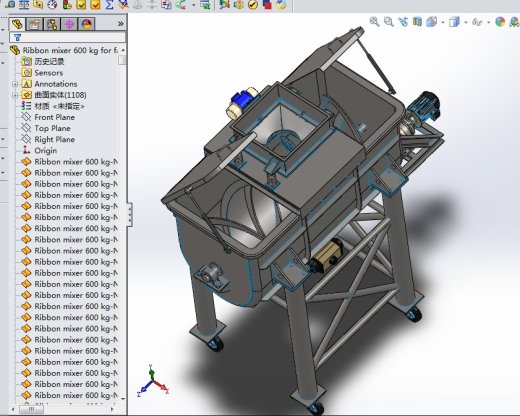Click the Compare Documents icon

(x=166, y=4)
